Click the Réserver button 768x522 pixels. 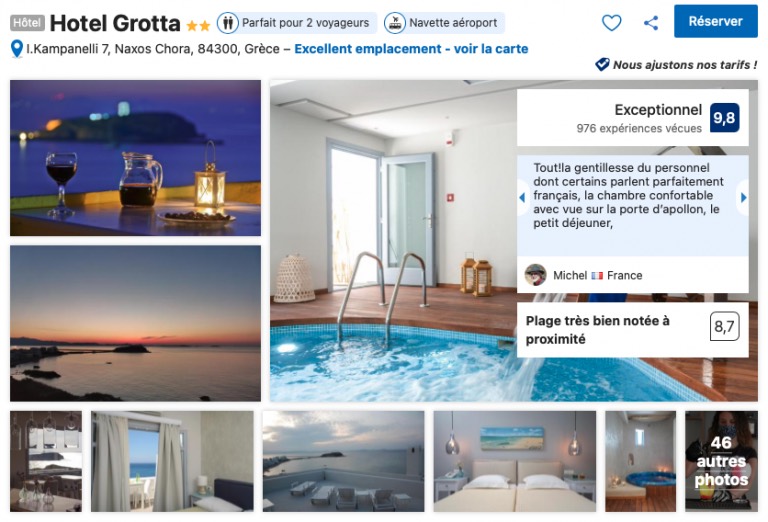716,22
